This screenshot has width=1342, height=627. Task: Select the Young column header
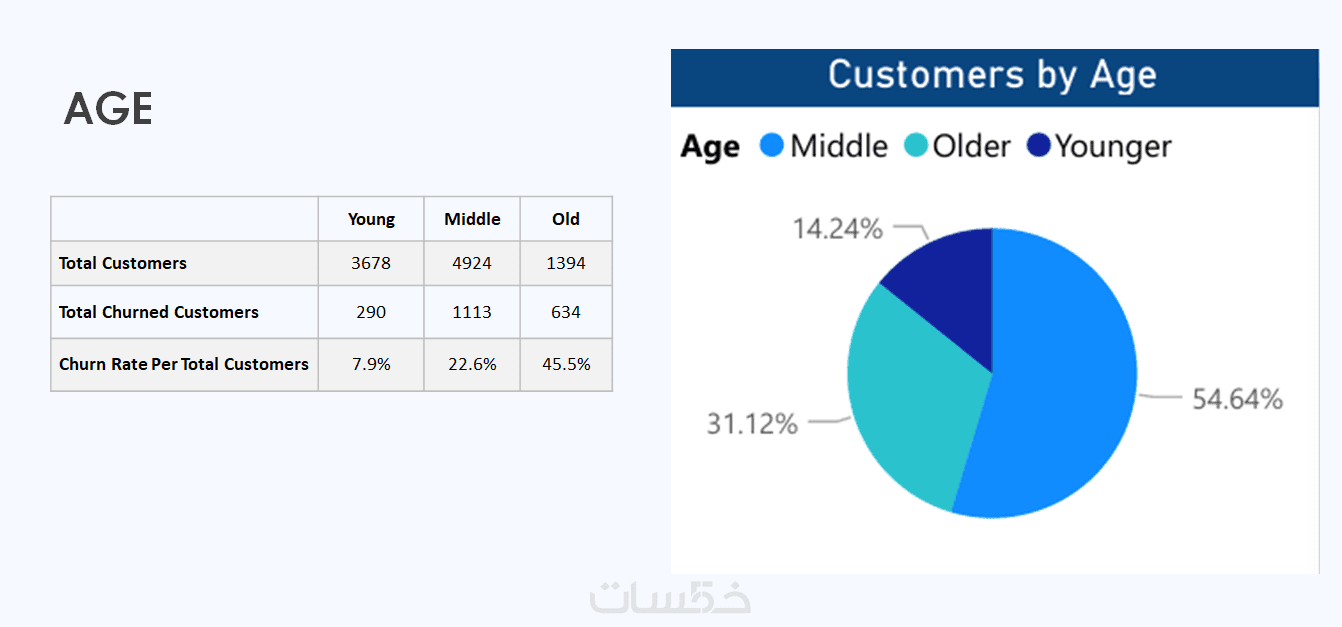[371, 219]
